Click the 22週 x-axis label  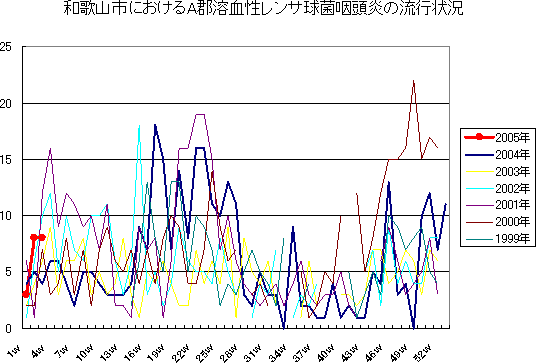click(180, 353)
